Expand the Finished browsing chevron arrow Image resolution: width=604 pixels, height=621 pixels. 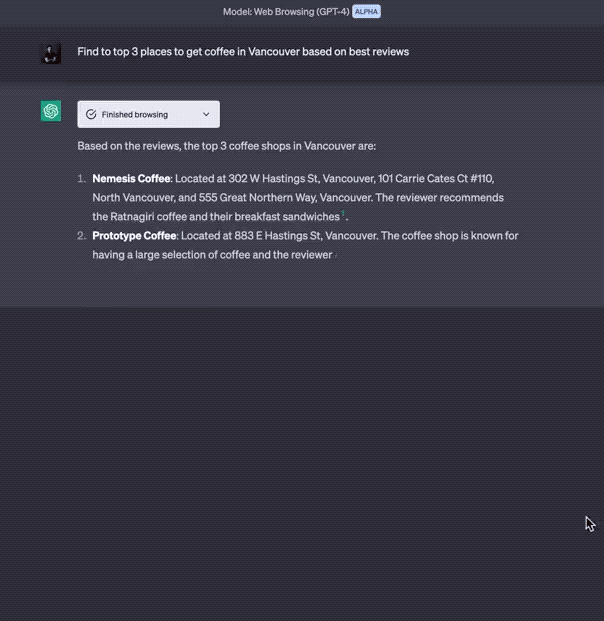tap(206, 115)
